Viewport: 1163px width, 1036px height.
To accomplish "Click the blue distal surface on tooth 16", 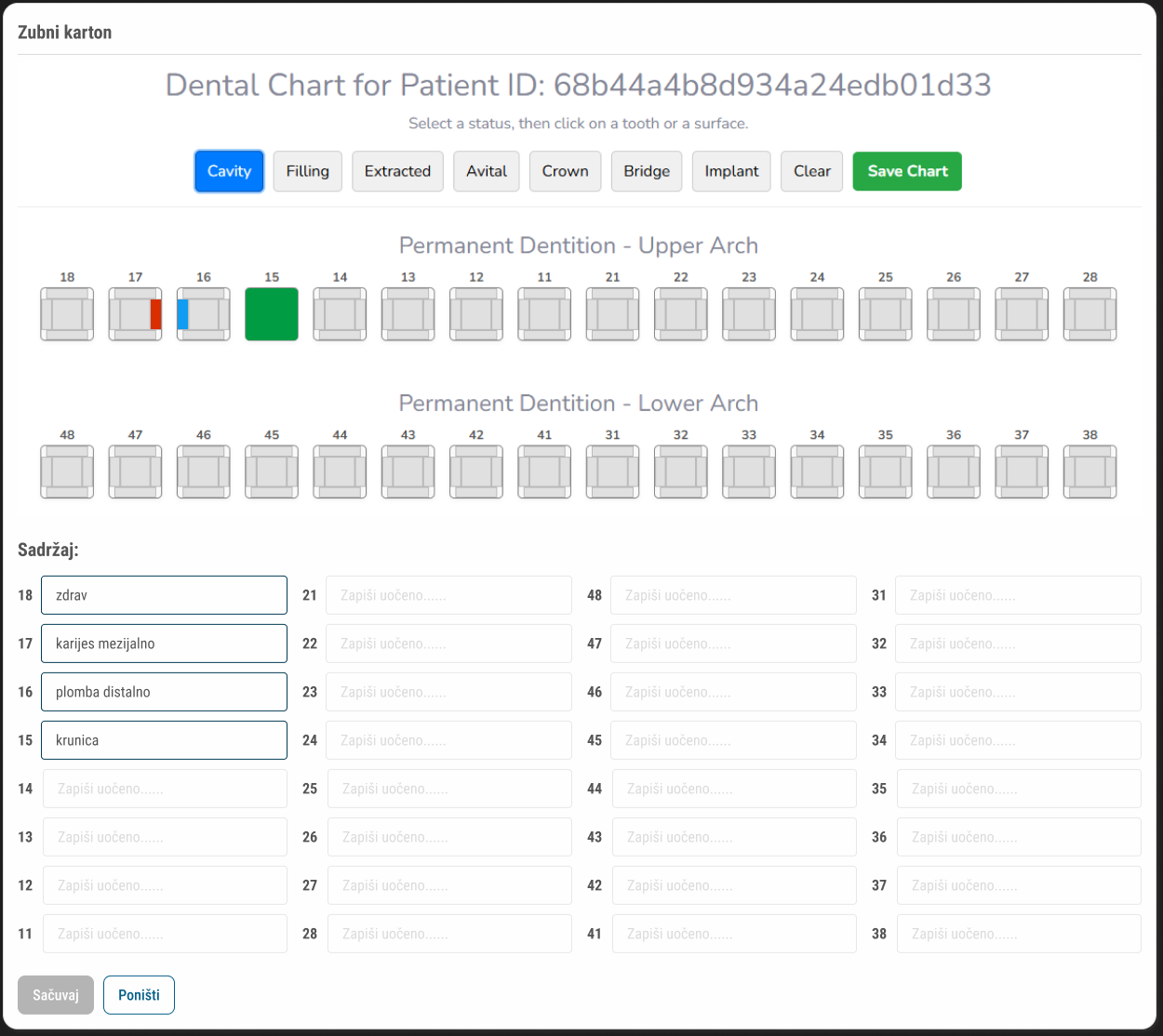I will pyautogui.click(x=182, y=314).
